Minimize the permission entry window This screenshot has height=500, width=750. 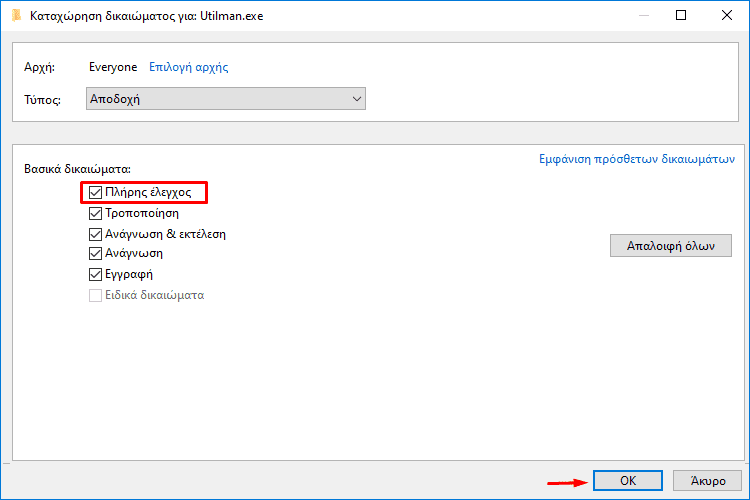[644, 15]
